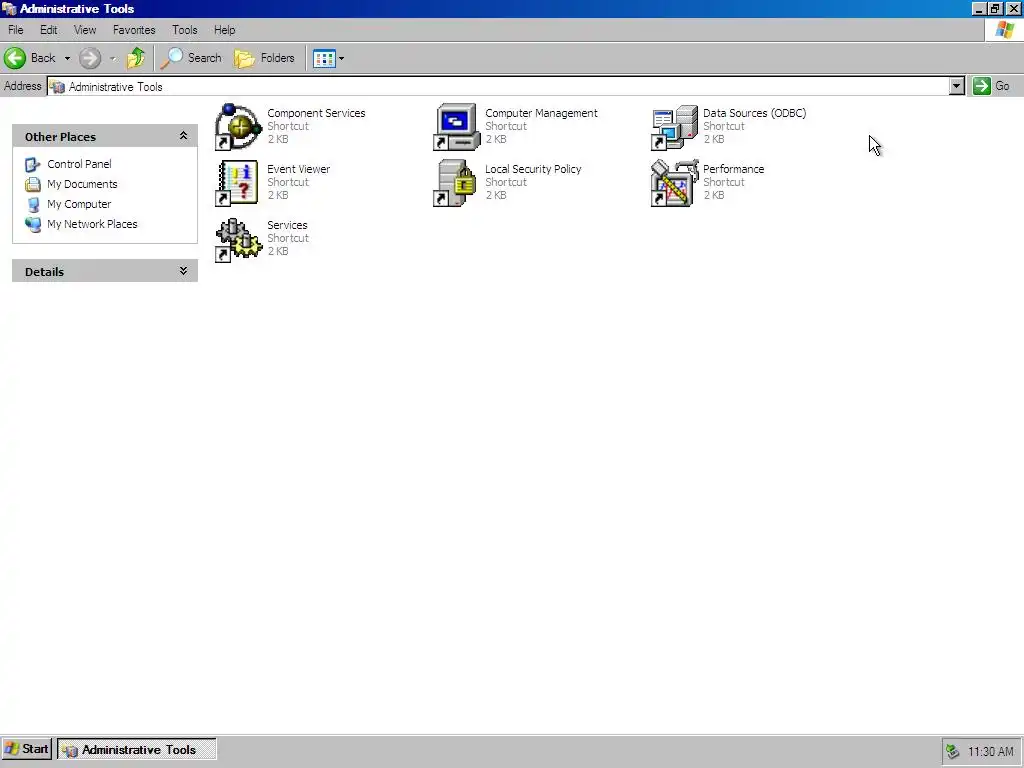Click the Administrative Tools title bar icon
The width and height of the screenshot is (1024, 768).
[9, 8]
